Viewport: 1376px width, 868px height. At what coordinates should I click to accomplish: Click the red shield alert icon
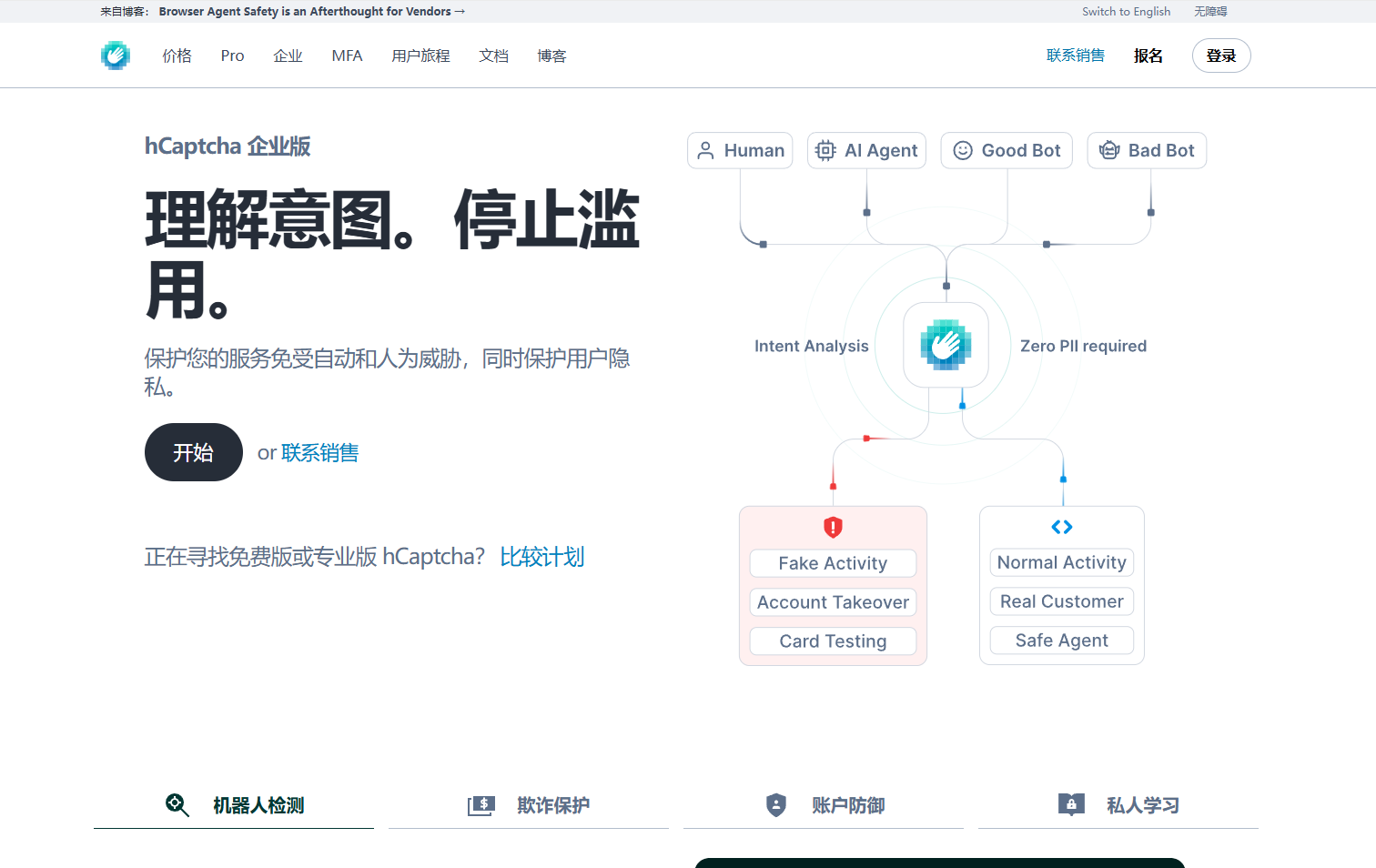pos(833,528)
